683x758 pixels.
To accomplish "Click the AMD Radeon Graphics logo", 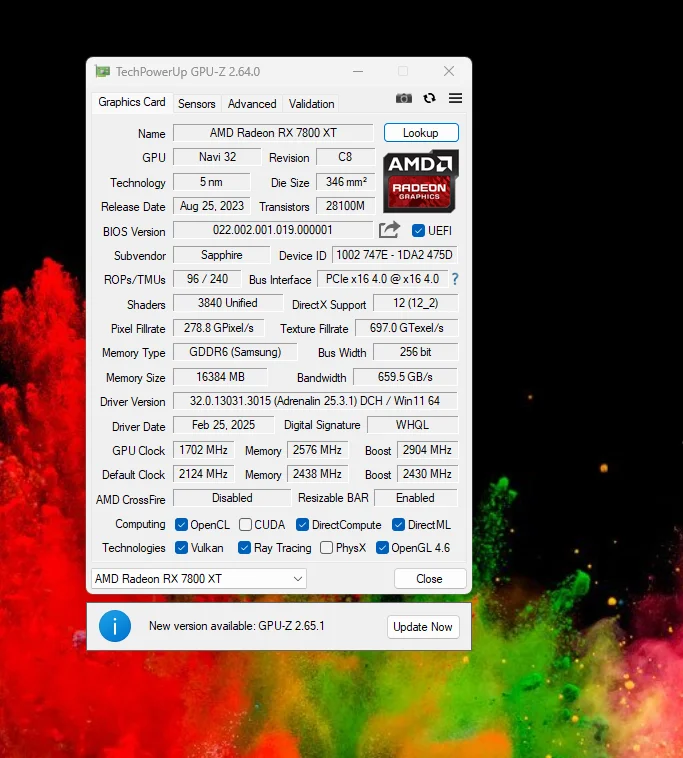I will click(x=421, y=181).
